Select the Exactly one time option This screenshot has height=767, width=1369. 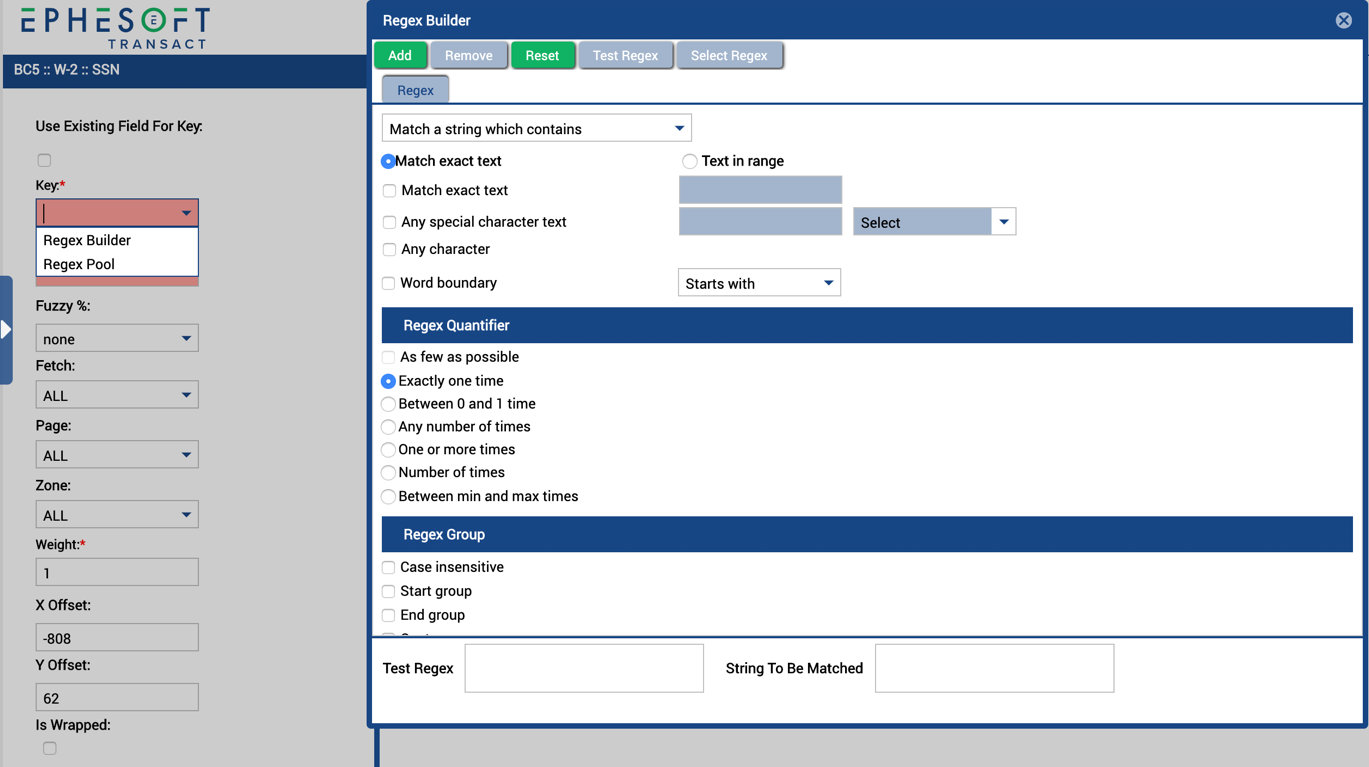click(x=388, y=381)
